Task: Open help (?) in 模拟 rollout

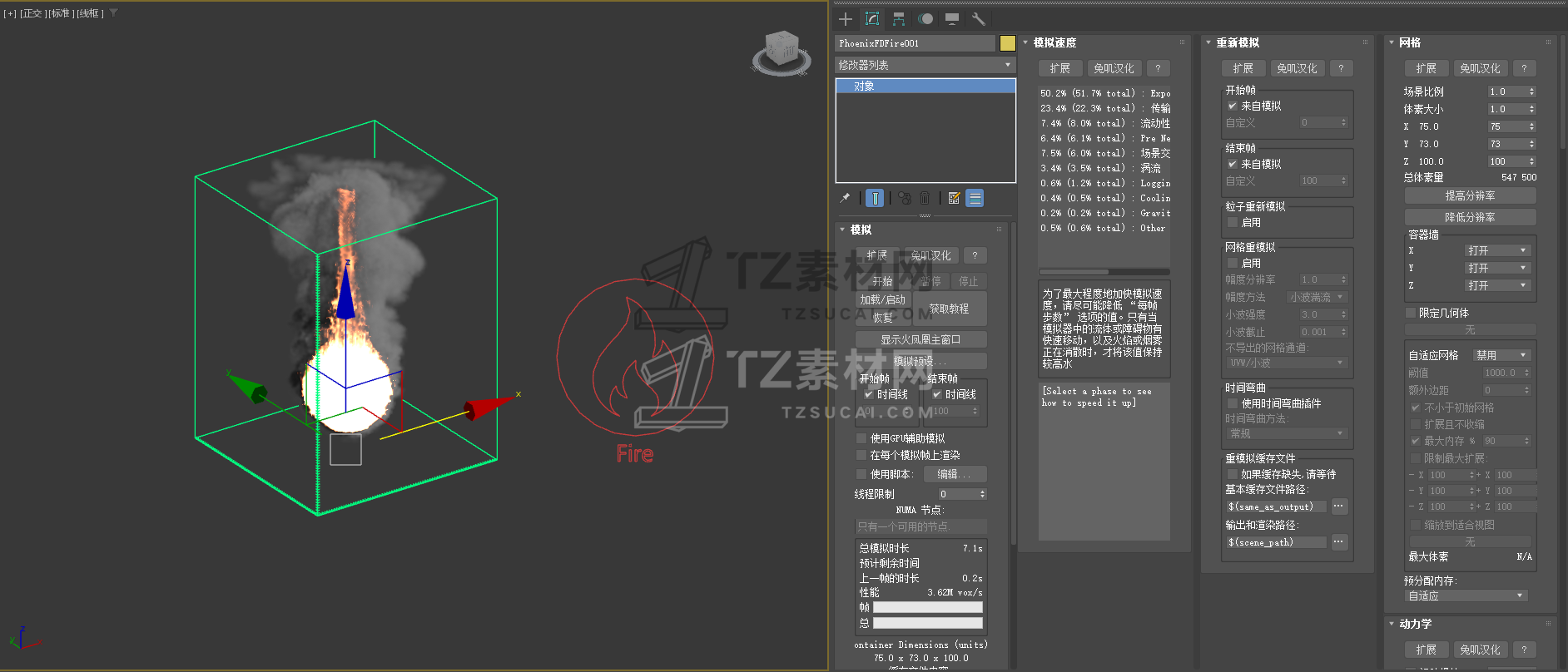Action: (975, 256)
